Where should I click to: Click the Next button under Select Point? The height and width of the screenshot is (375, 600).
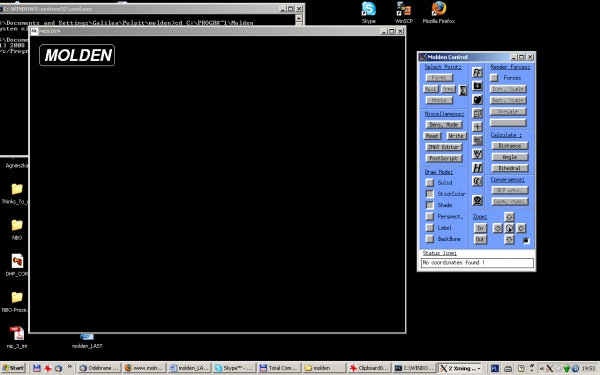click(430, 89)
